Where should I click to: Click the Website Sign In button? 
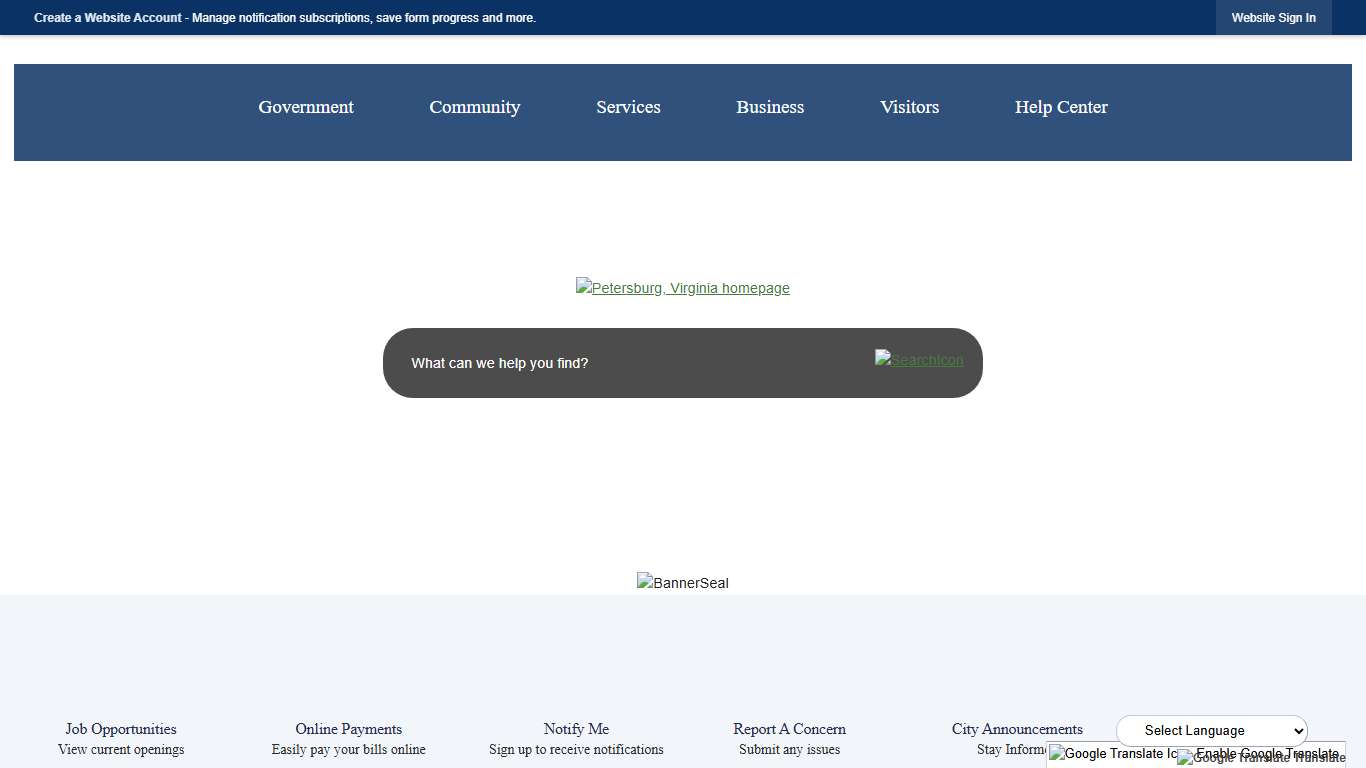coord(1273,18)
